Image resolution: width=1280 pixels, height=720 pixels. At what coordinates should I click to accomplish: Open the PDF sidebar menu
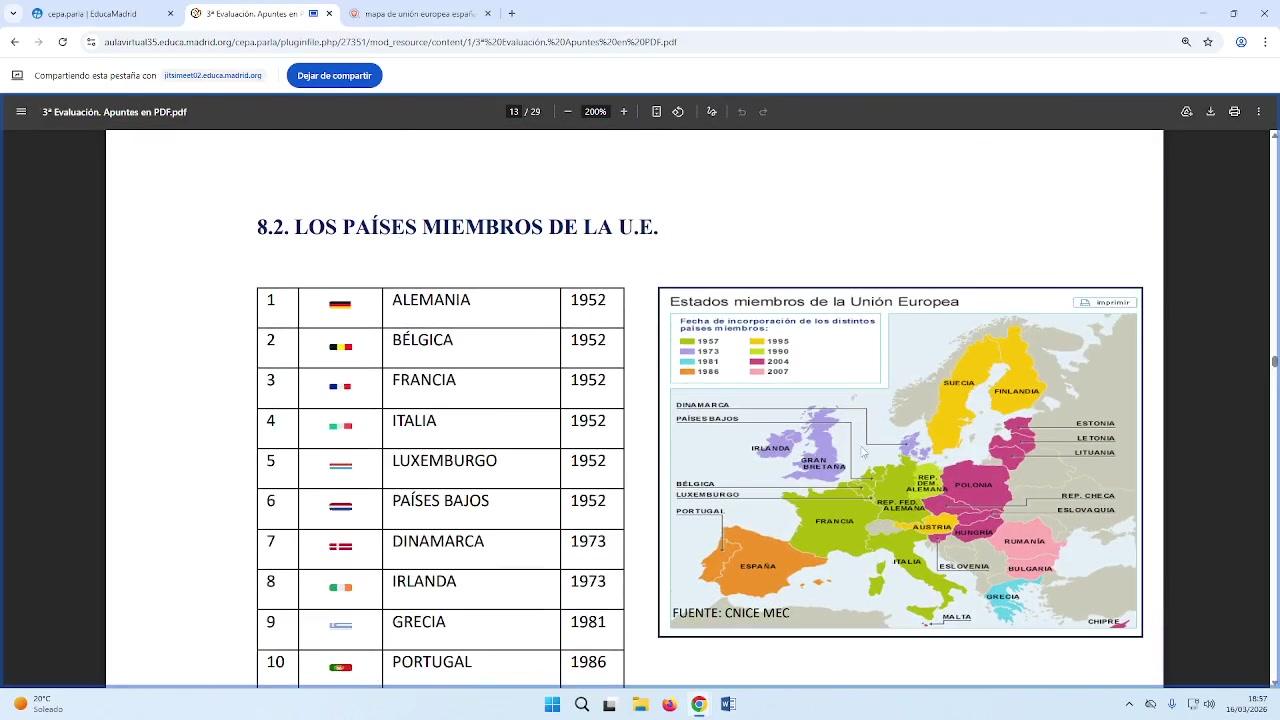[x=21, y=112]
